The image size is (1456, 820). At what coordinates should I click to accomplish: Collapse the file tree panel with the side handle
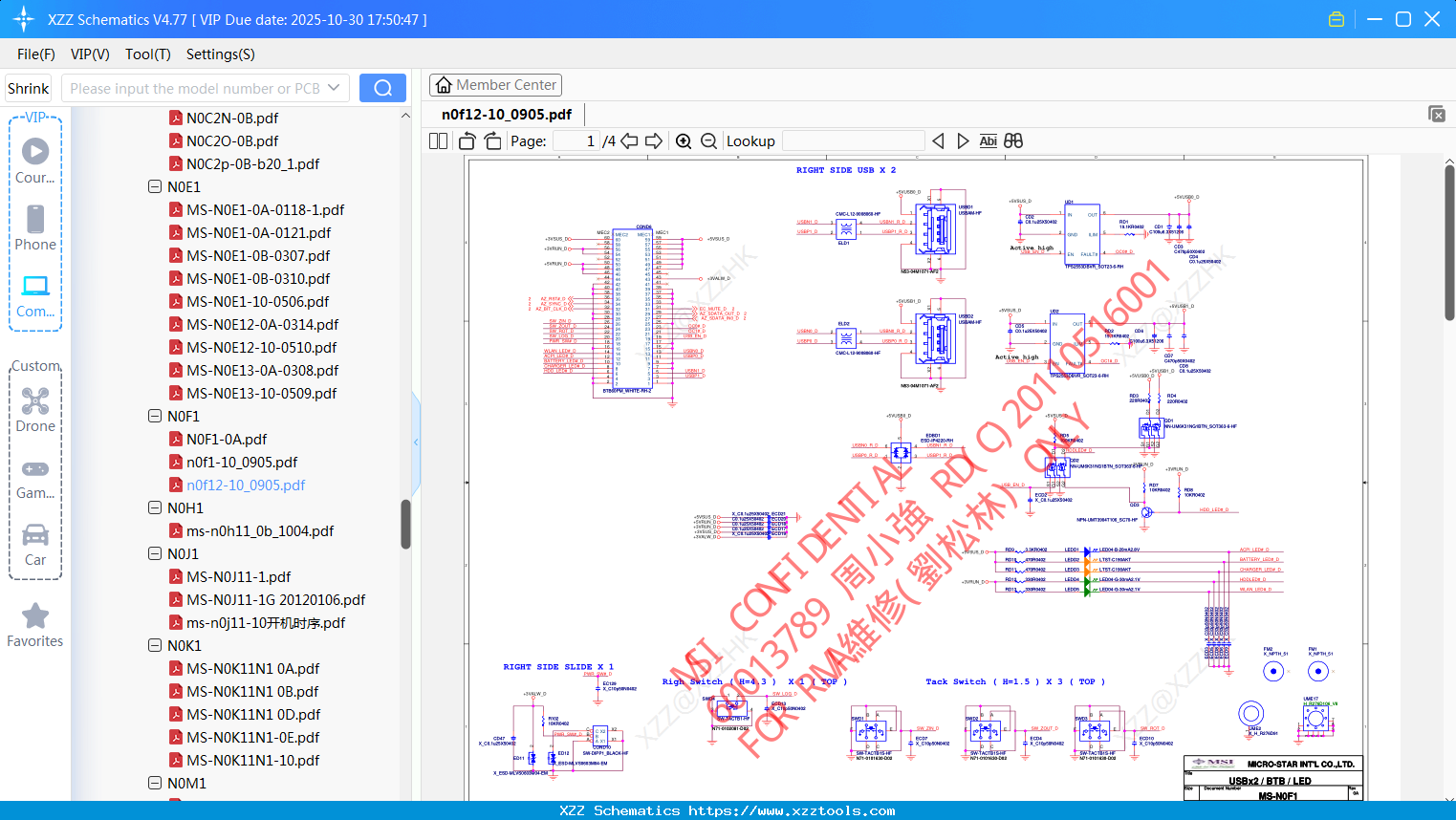coord(416,442)
